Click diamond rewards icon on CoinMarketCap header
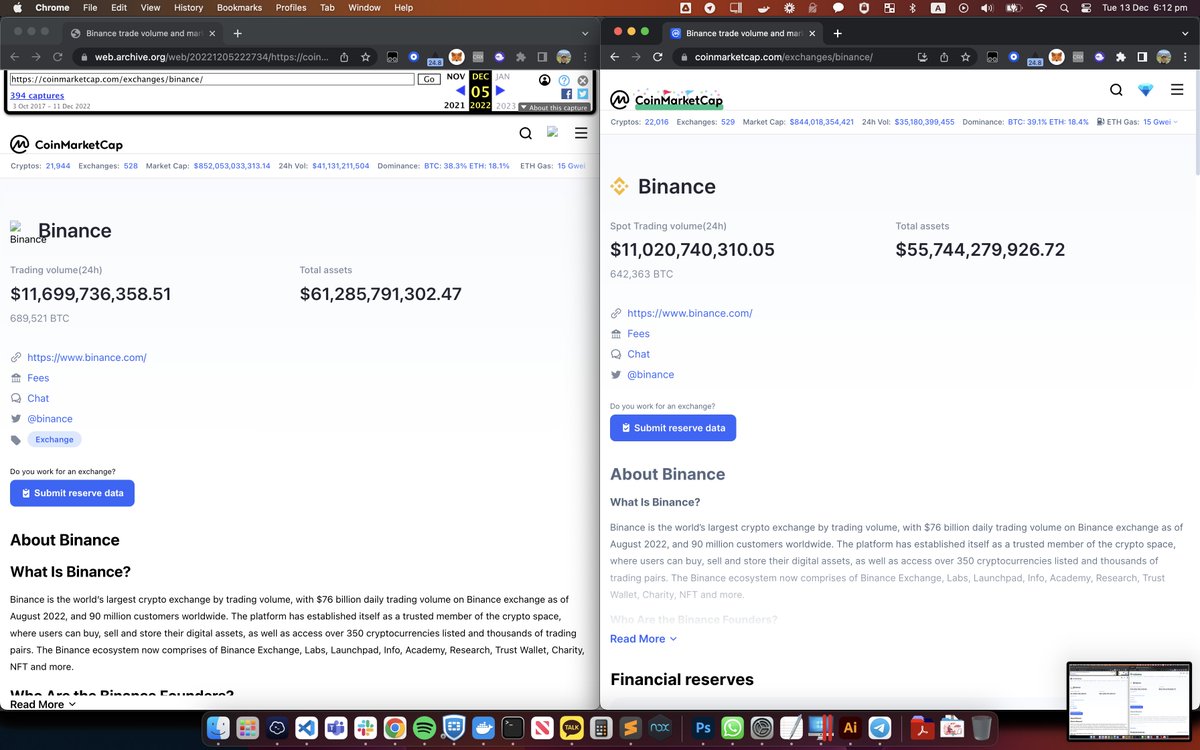Image resolution: width=1200 pixels, height=750 pixels. 1146,90
